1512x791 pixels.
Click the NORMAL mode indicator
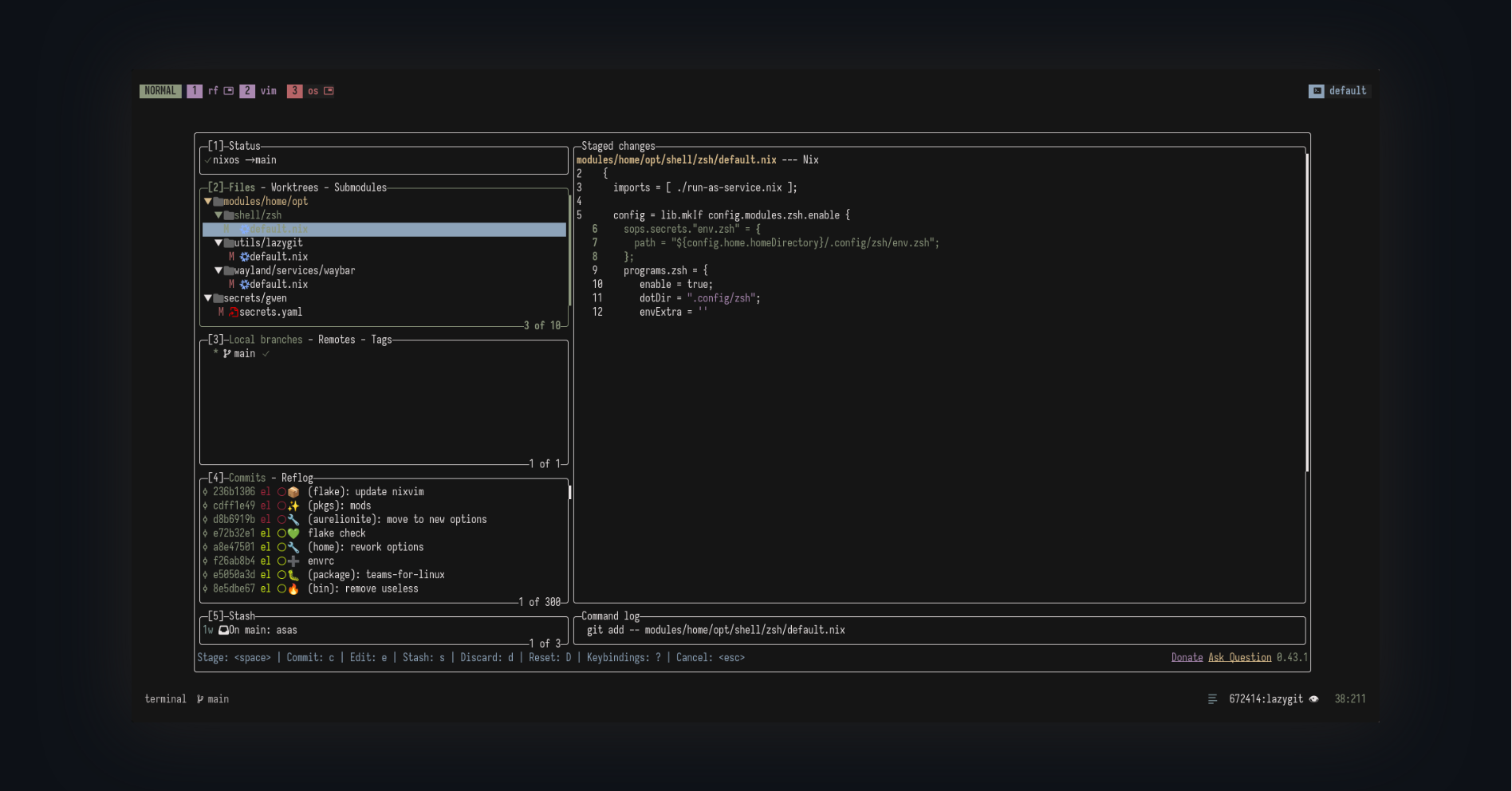[x=160, y=91]
